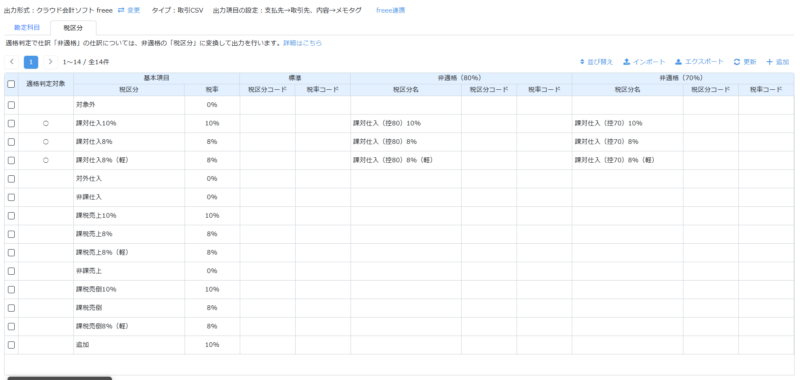Switch to the 勘定科目 tab
The image size is (800, 380).
[27, 28]
